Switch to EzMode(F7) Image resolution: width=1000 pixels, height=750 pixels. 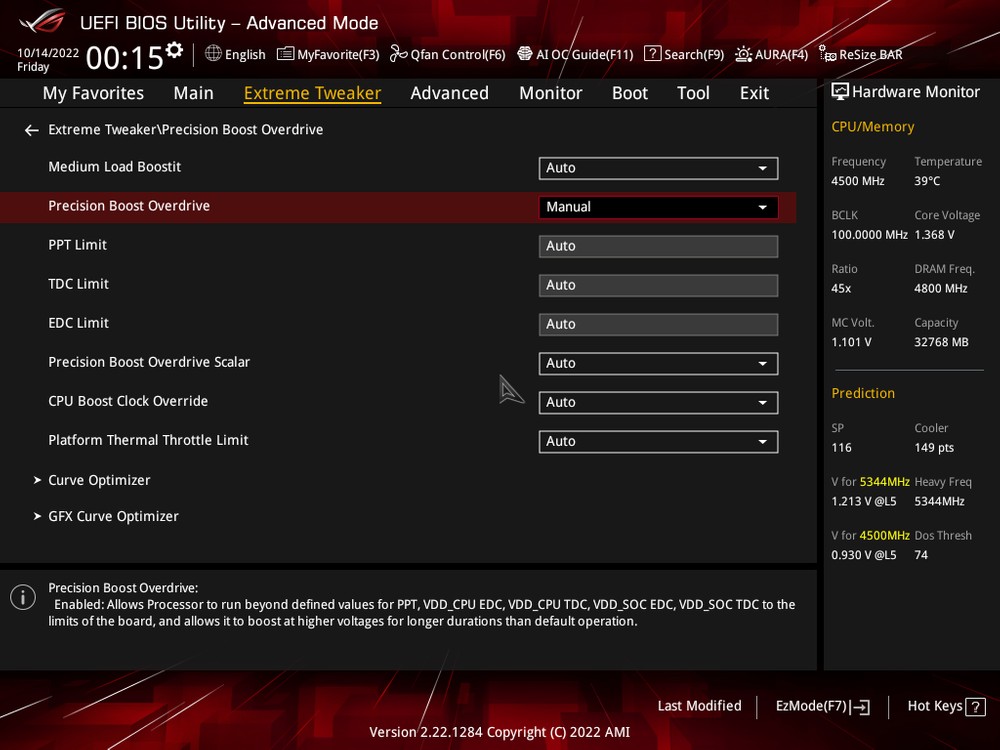(x=822, y=706)
